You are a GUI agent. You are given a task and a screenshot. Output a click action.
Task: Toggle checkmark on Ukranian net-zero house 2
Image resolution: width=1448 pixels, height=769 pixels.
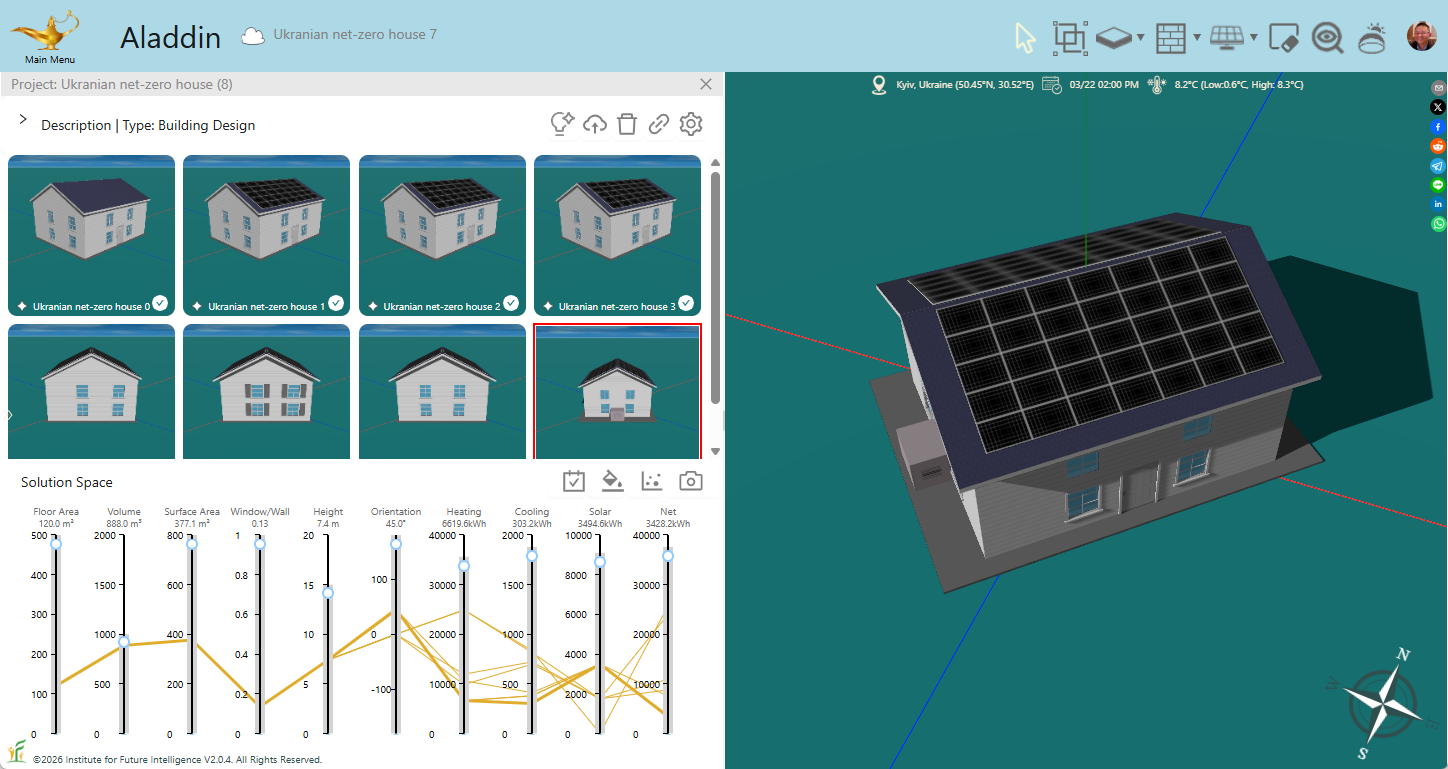(x=511, y=303)
